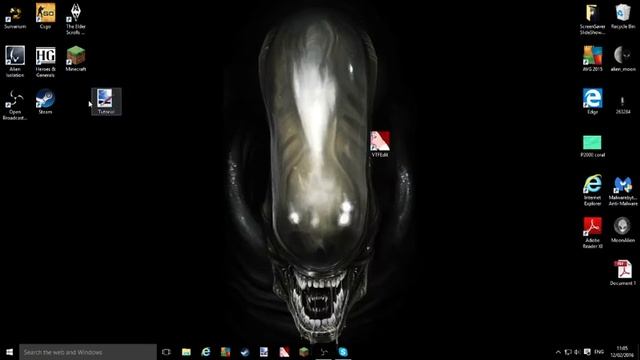Select the Open Broadcaster desktop shortcut

click(x=15, y=105)
